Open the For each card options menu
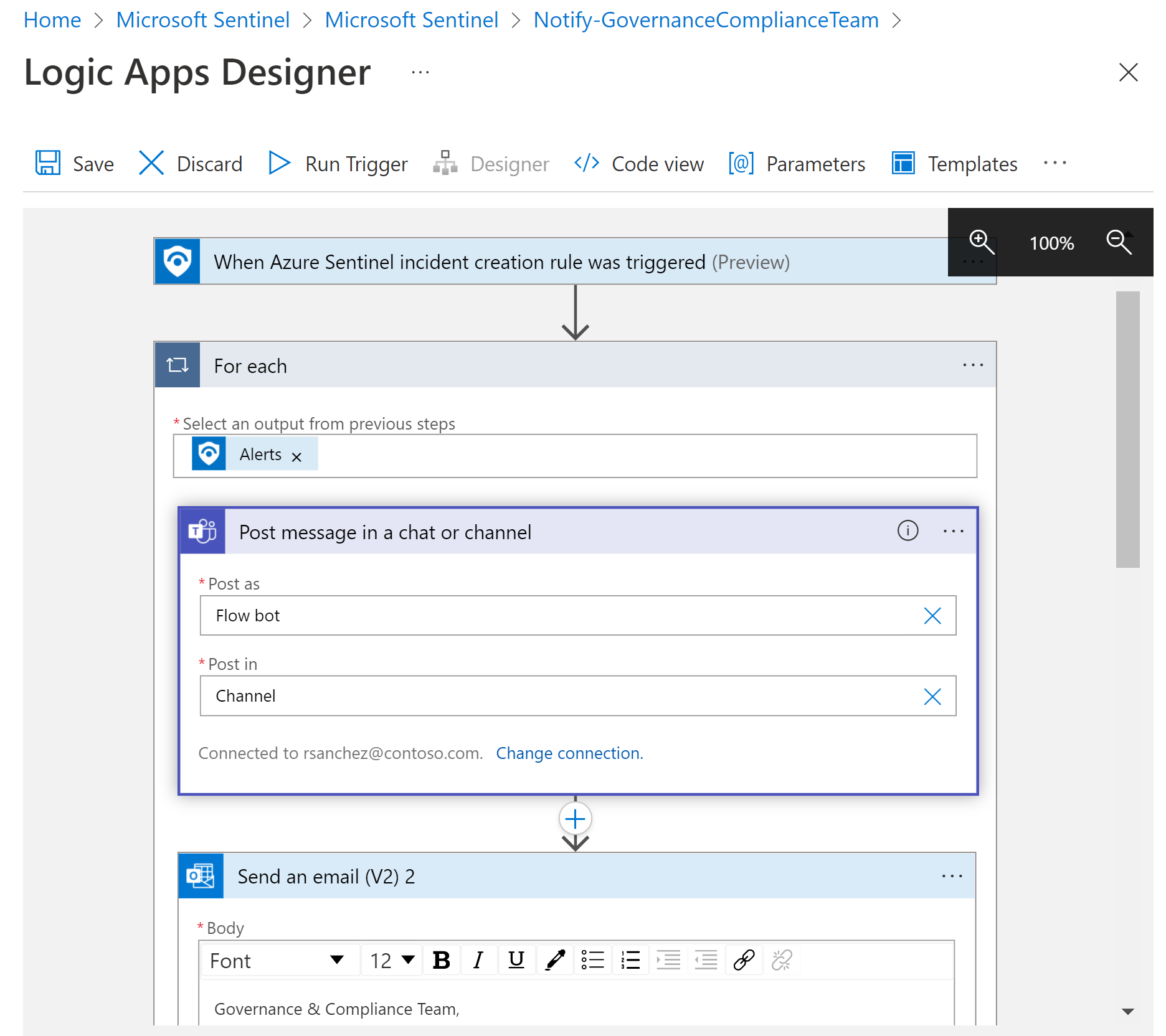Viewport: 1166px width, 1036px height. click(x=972, y=365)
